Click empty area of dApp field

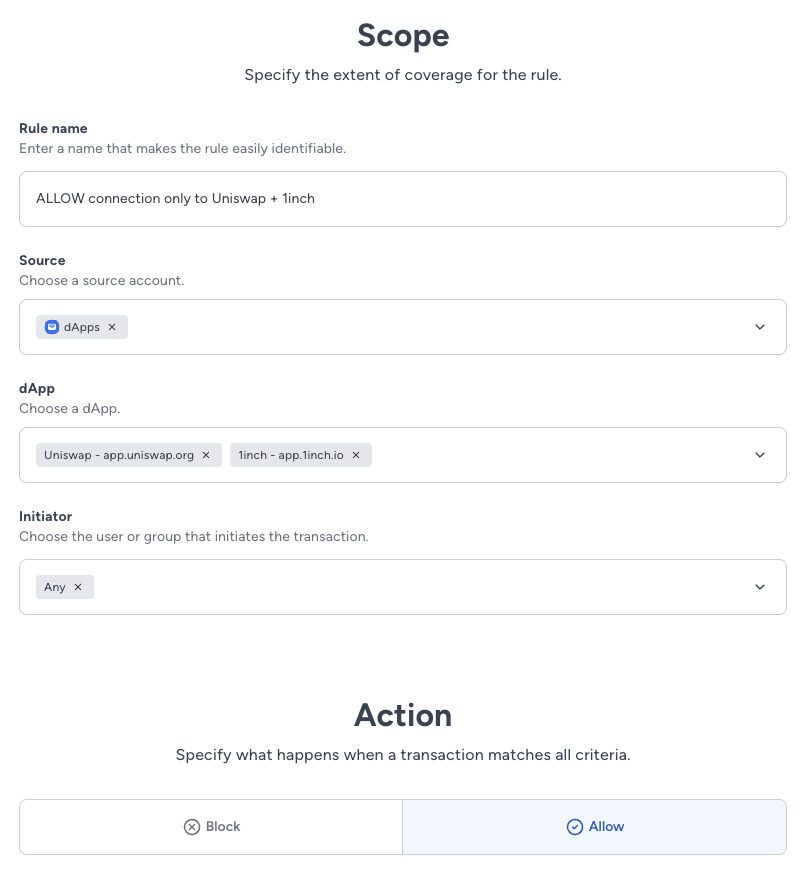pos(561,455)
